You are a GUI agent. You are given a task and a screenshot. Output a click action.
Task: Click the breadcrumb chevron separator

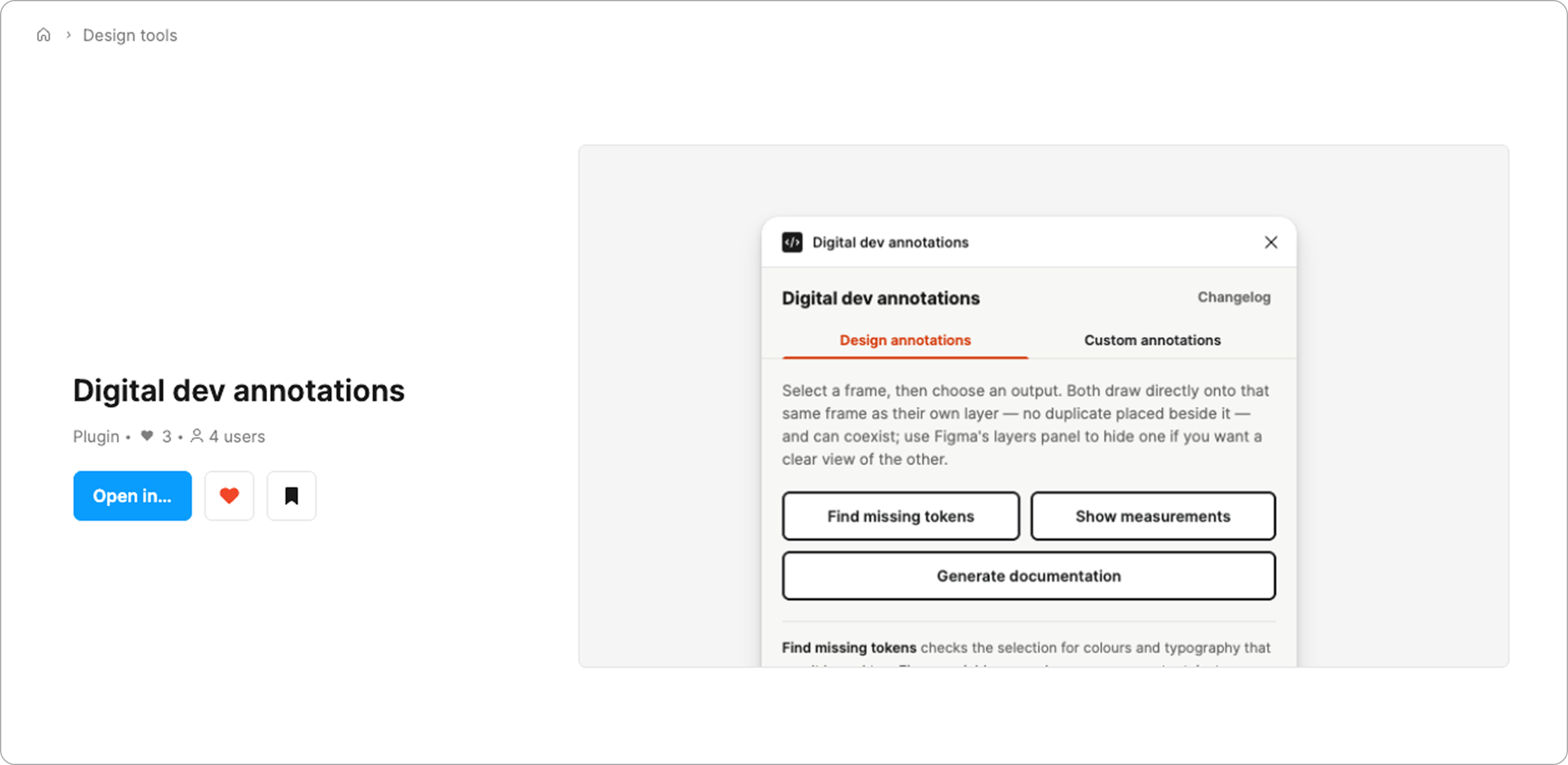pyautogui.click(x=68, y=35)
